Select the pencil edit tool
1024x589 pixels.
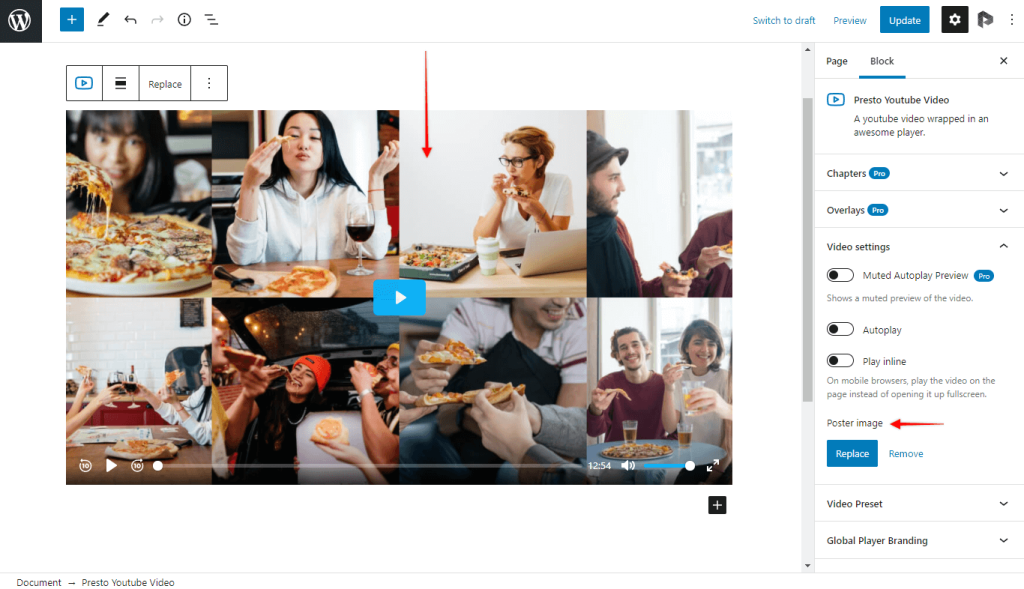pyautogui.click(x=103, y=20)
